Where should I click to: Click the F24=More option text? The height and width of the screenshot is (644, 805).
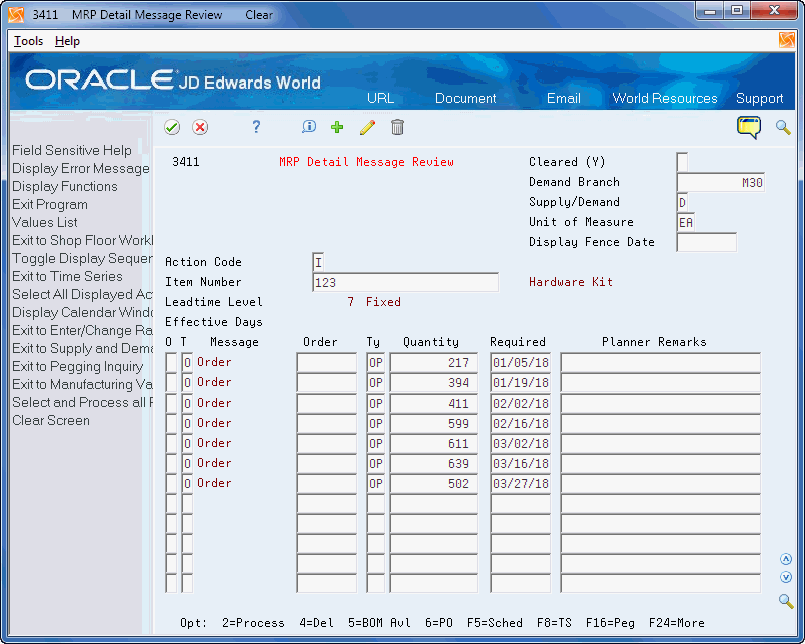coord(677,623)
